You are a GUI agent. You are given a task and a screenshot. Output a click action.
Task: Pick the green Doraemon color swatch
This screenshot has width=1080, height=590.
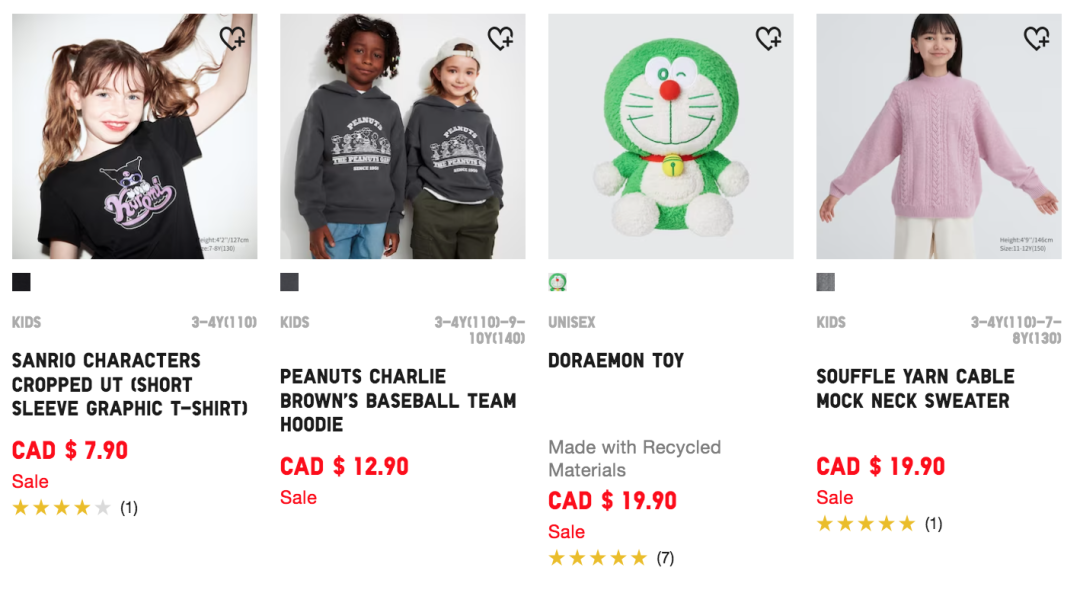[557, 282]
